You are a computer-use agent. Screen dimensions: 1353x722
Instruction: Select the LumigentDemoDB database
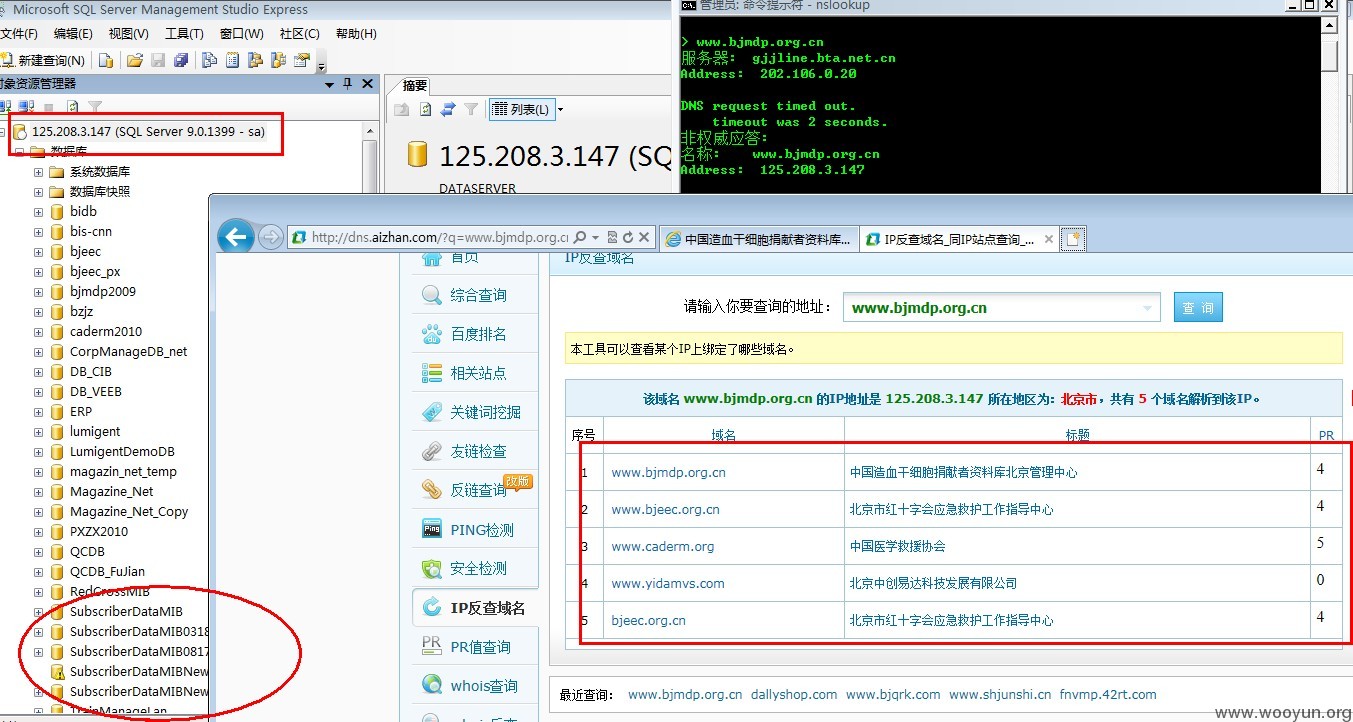tap(122, 452)
